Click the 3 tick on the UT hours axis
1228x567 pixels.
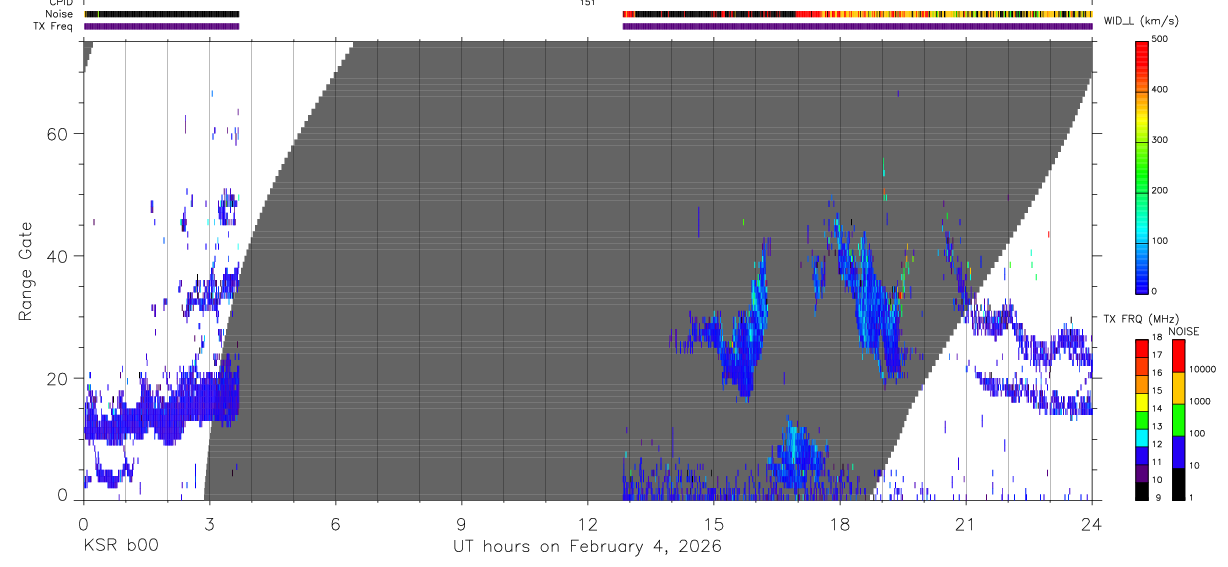click(209, 523)
